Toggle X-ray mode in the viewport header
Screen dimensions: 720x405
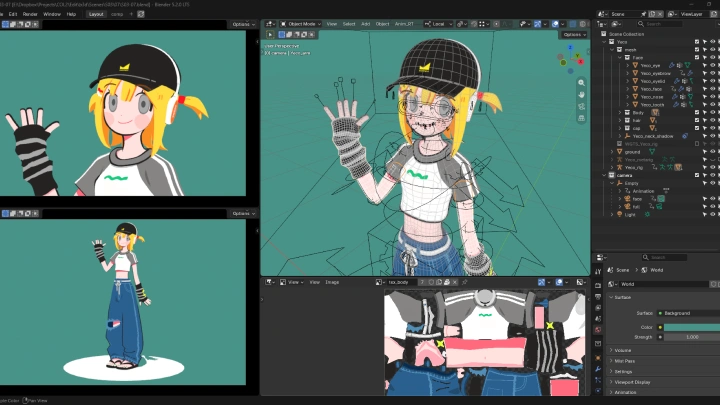[573, 24]
